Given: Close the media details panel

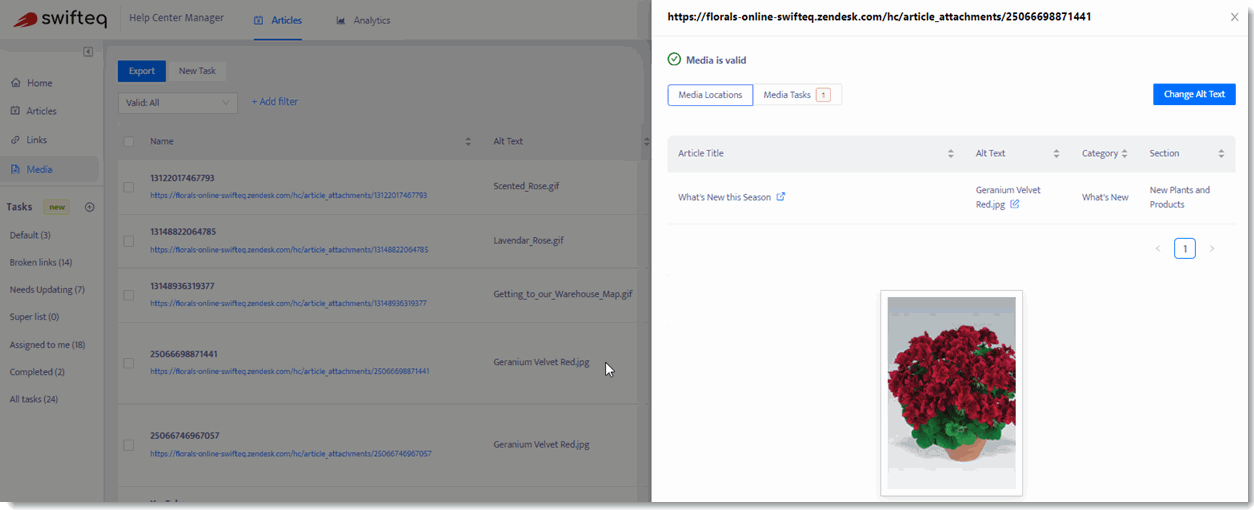Looking at the screenshot, I should tap(1234, 17).
